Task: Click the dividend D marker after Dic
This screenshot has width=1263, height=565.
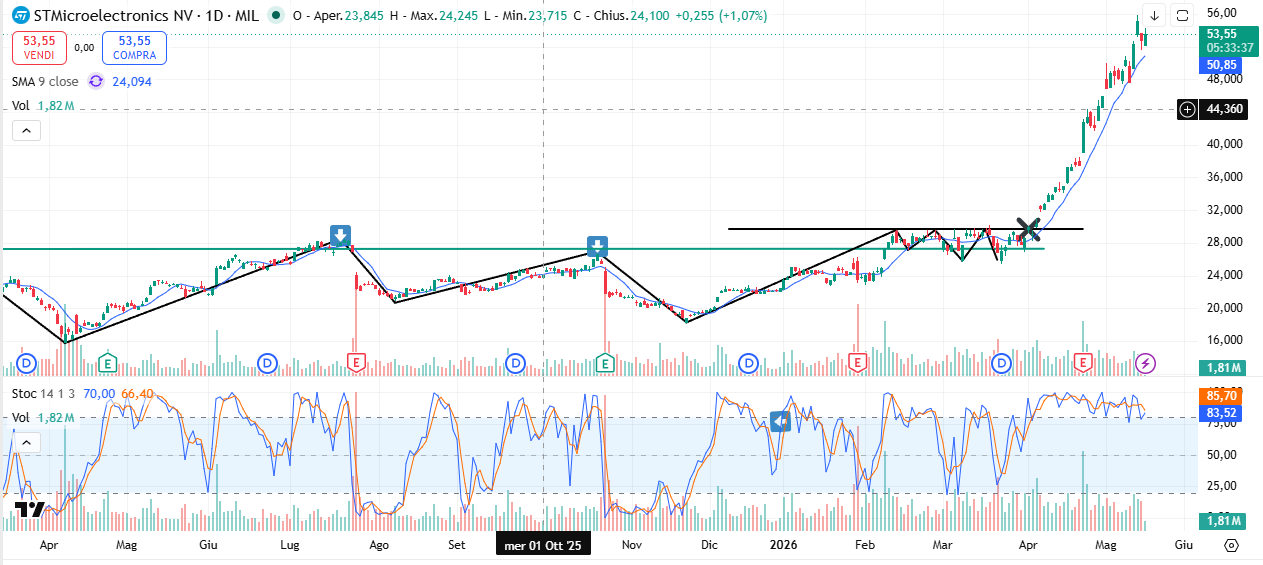Action: pos(747,362)
